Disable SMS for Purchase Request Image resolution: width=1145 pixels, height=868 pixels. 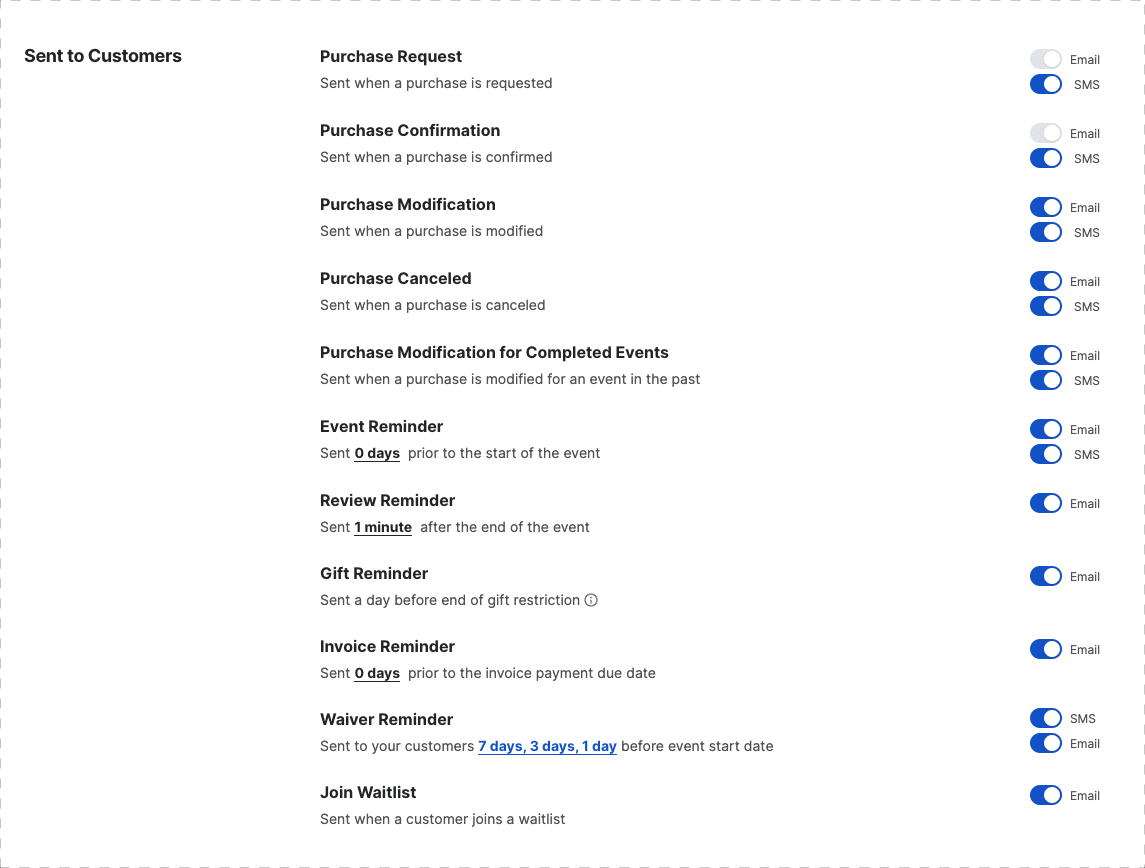[1046, 84]
